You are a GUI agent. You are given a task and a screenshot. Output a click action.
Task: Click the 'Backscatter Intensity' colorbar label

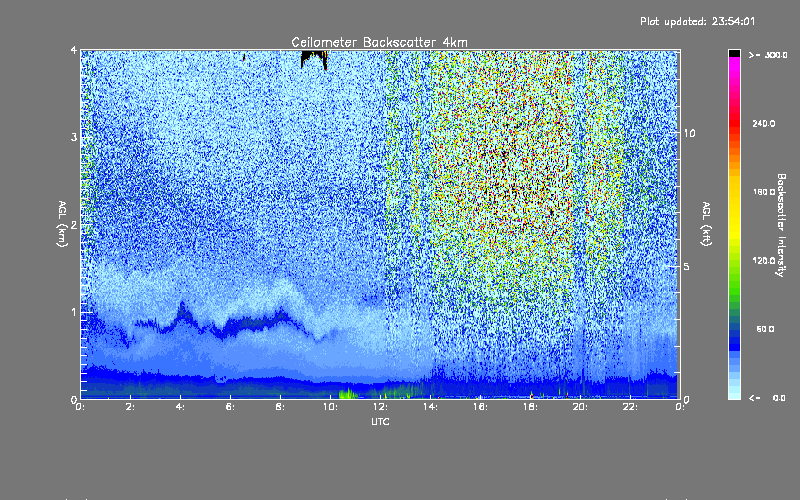781,225
